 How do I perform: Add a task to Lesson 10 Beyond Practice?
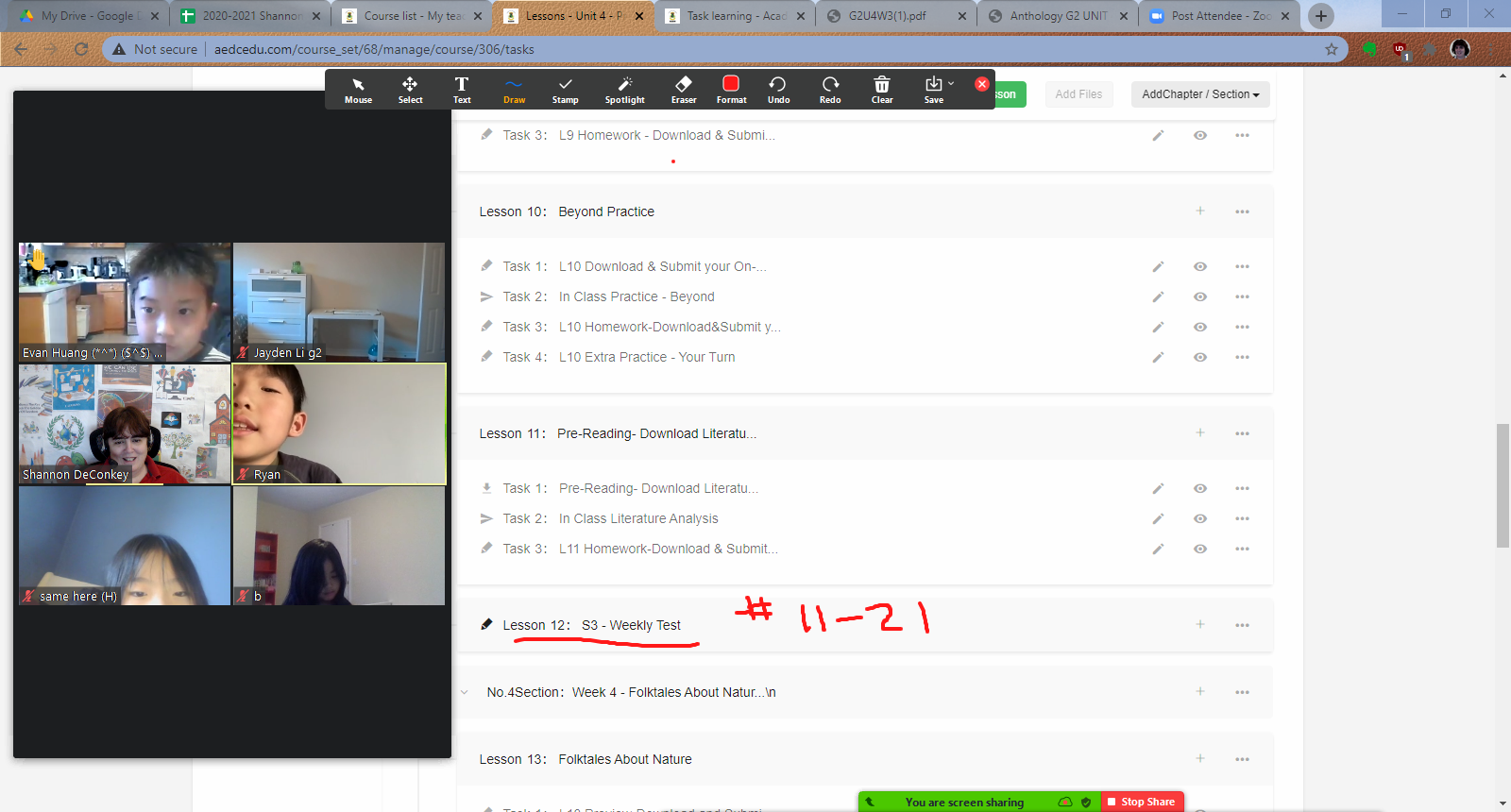point(1200,211)
